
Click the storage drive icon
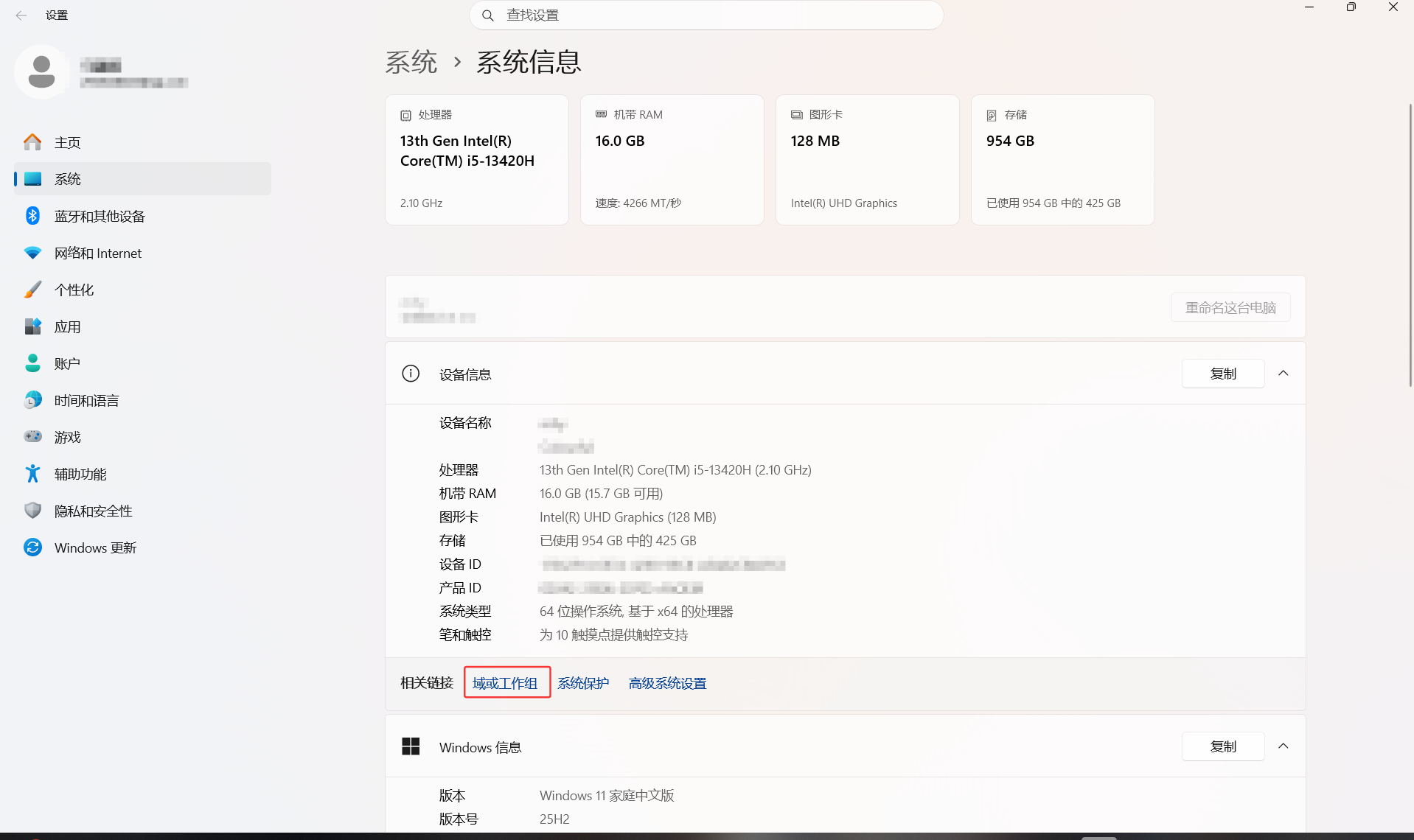pyautogui.click(x=992, y=116)
